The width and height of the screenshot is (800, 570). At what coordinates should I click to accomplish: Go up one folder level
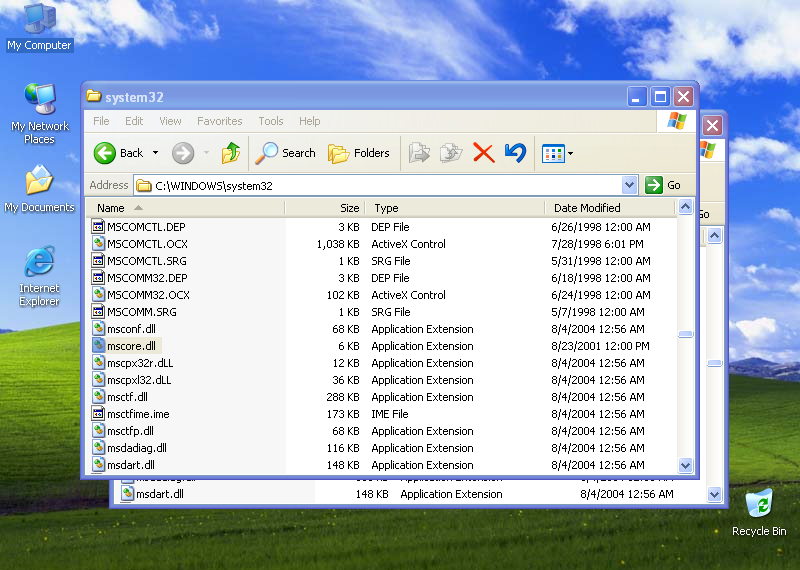(231, 153)
